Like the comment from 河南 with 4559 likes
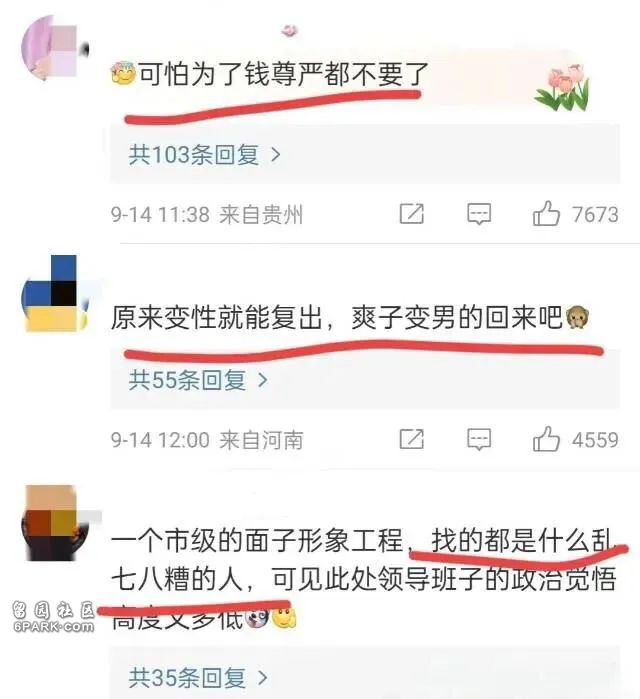The image size is (640, 699). point(546,439)
